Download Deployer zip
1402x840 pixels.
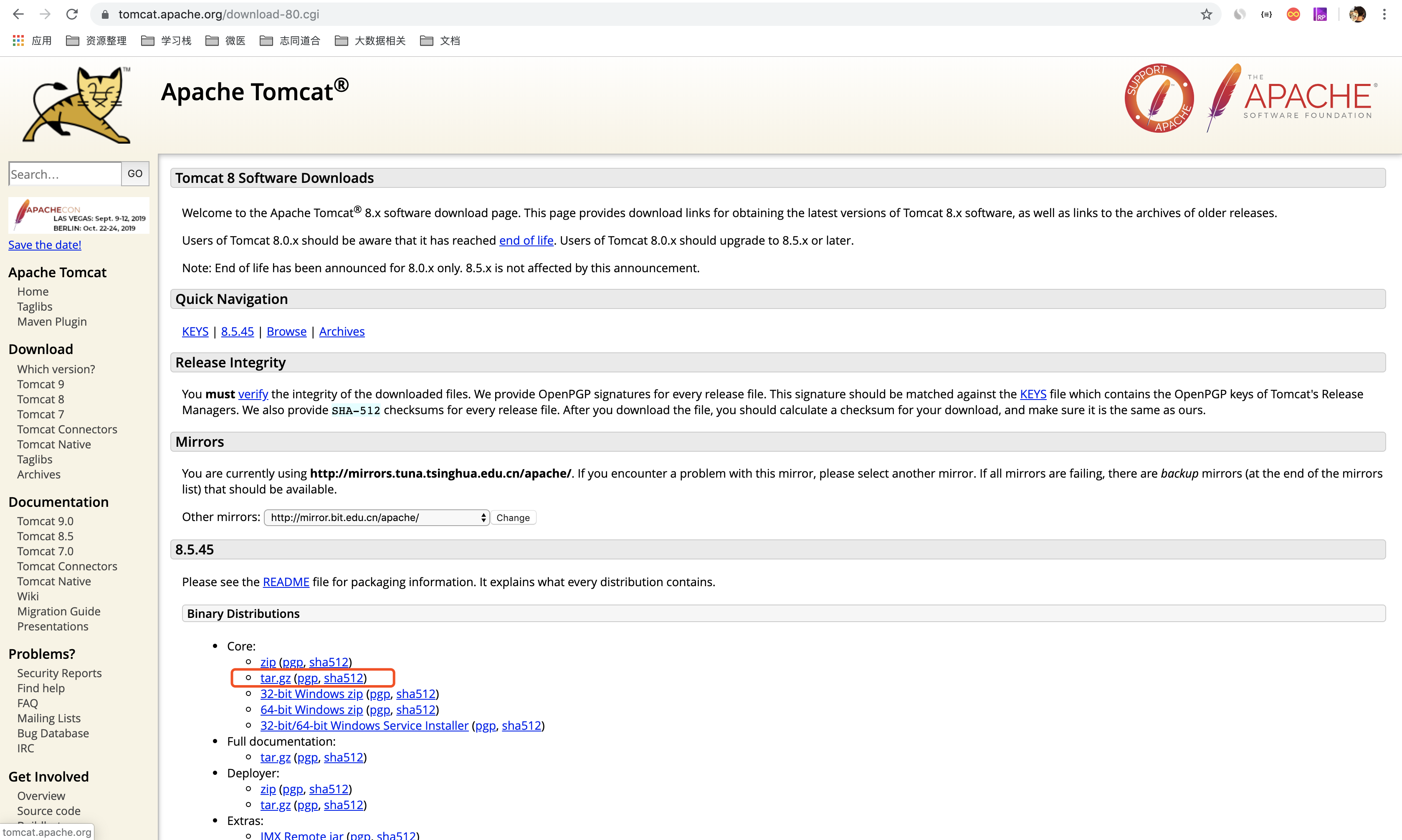coord(268,789)
